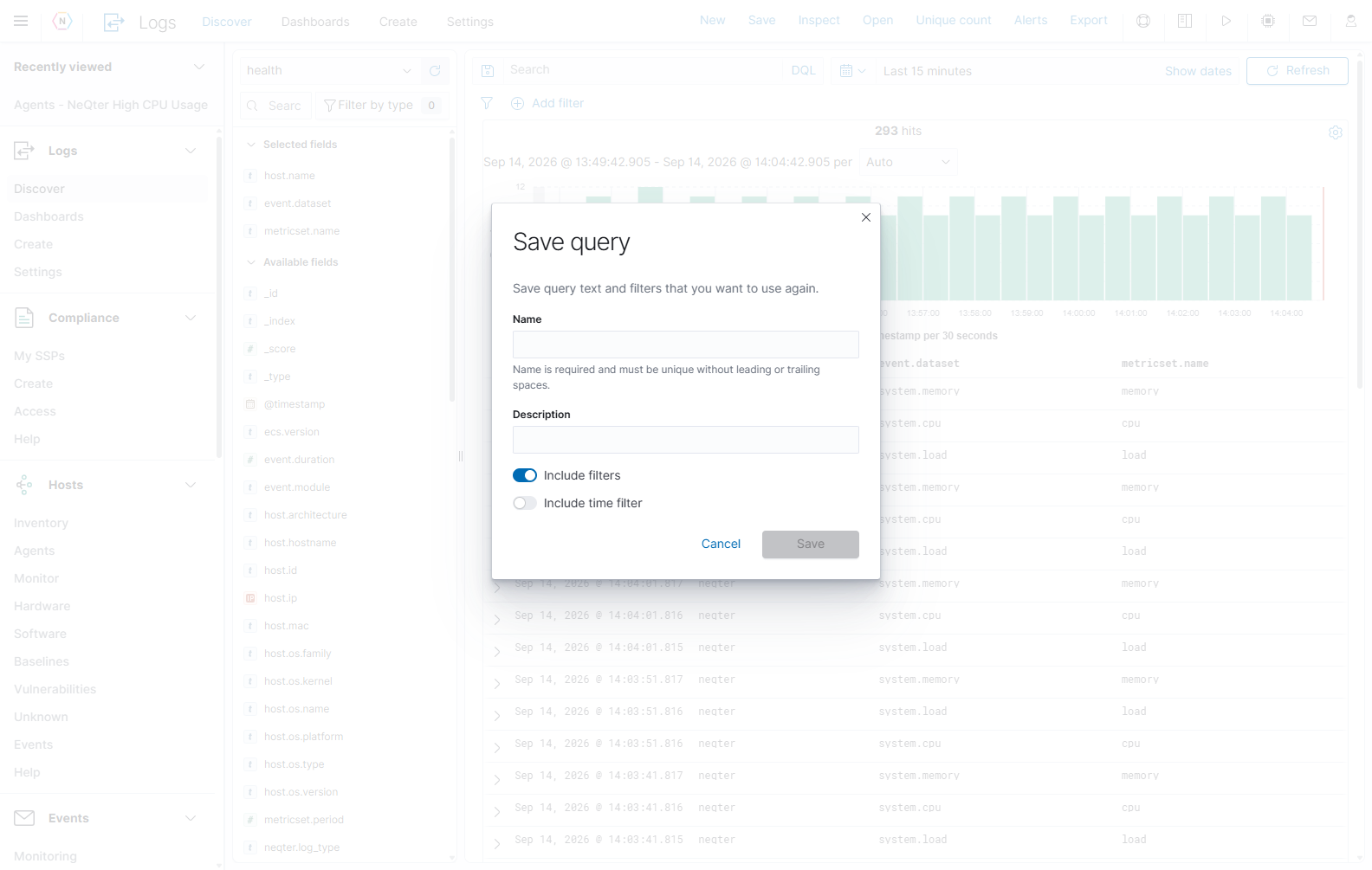
Task: Focus the Description input field
Action: [686, 440]
